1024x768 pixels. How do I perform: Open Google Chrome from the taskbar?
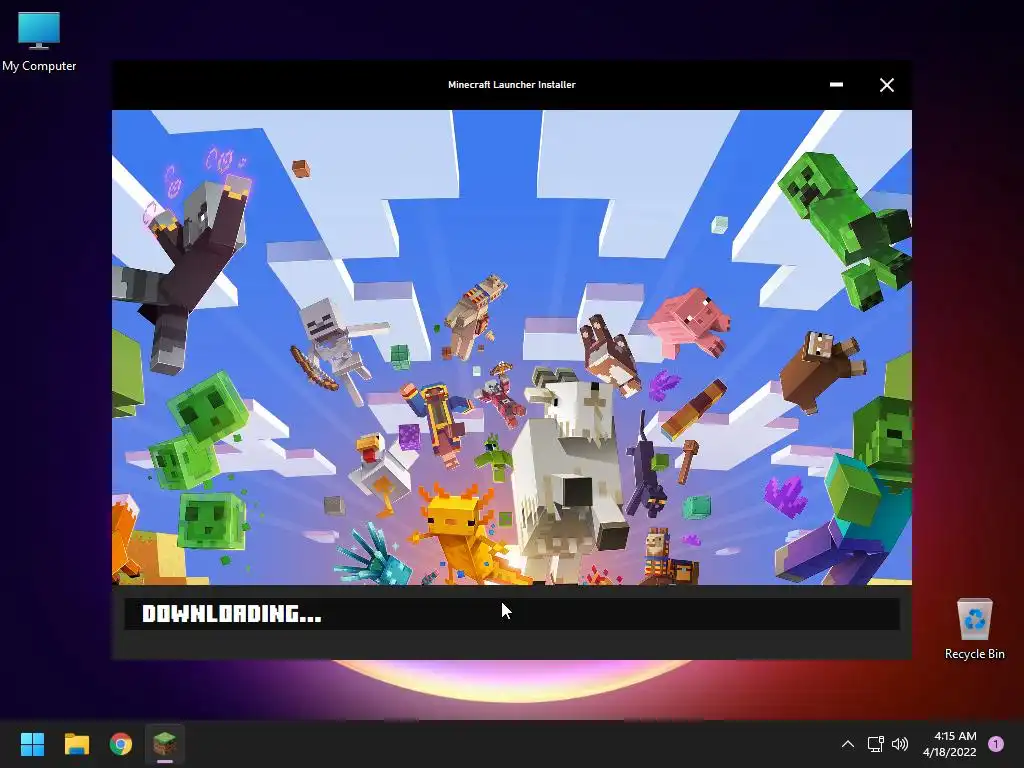121,744
